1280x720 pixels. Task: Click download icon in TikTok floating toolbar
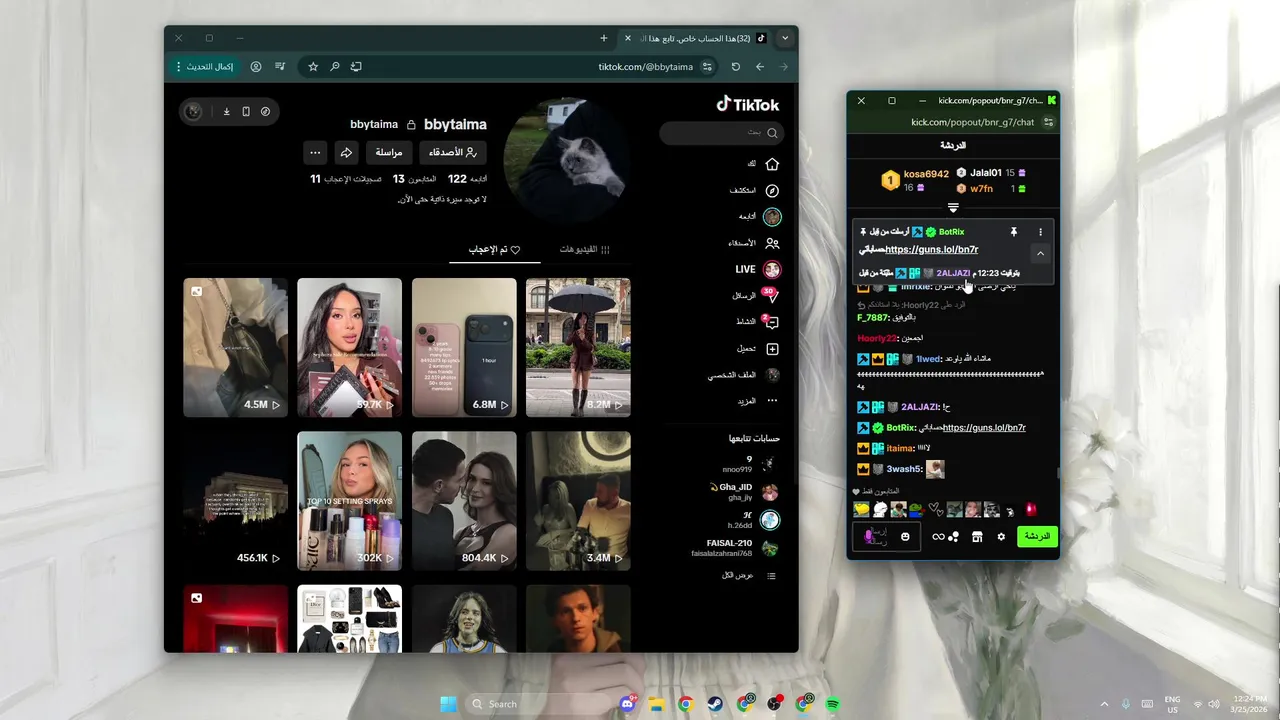[x=227, y=111]
